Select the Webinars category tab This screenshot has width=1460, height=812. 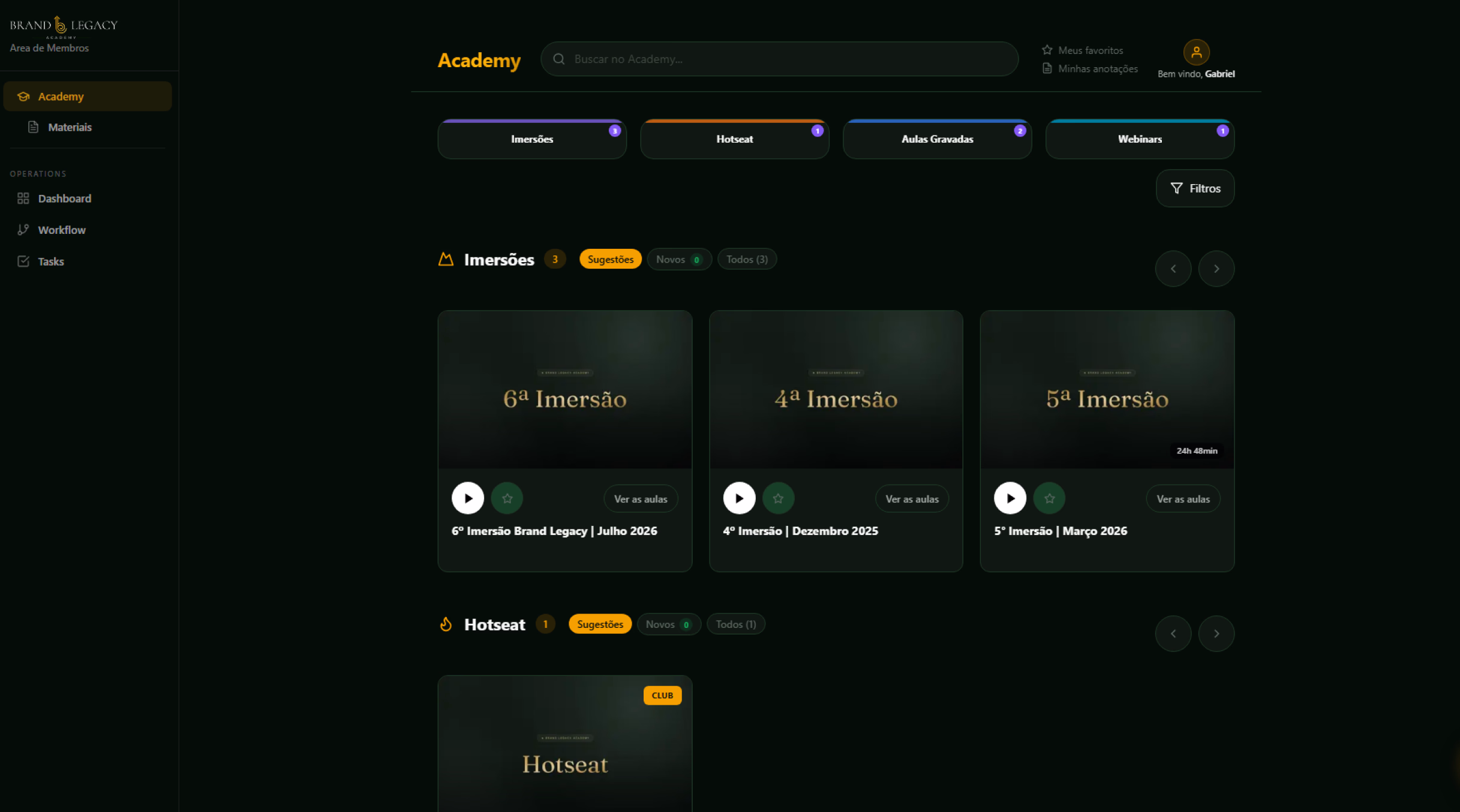[1140, 139]
